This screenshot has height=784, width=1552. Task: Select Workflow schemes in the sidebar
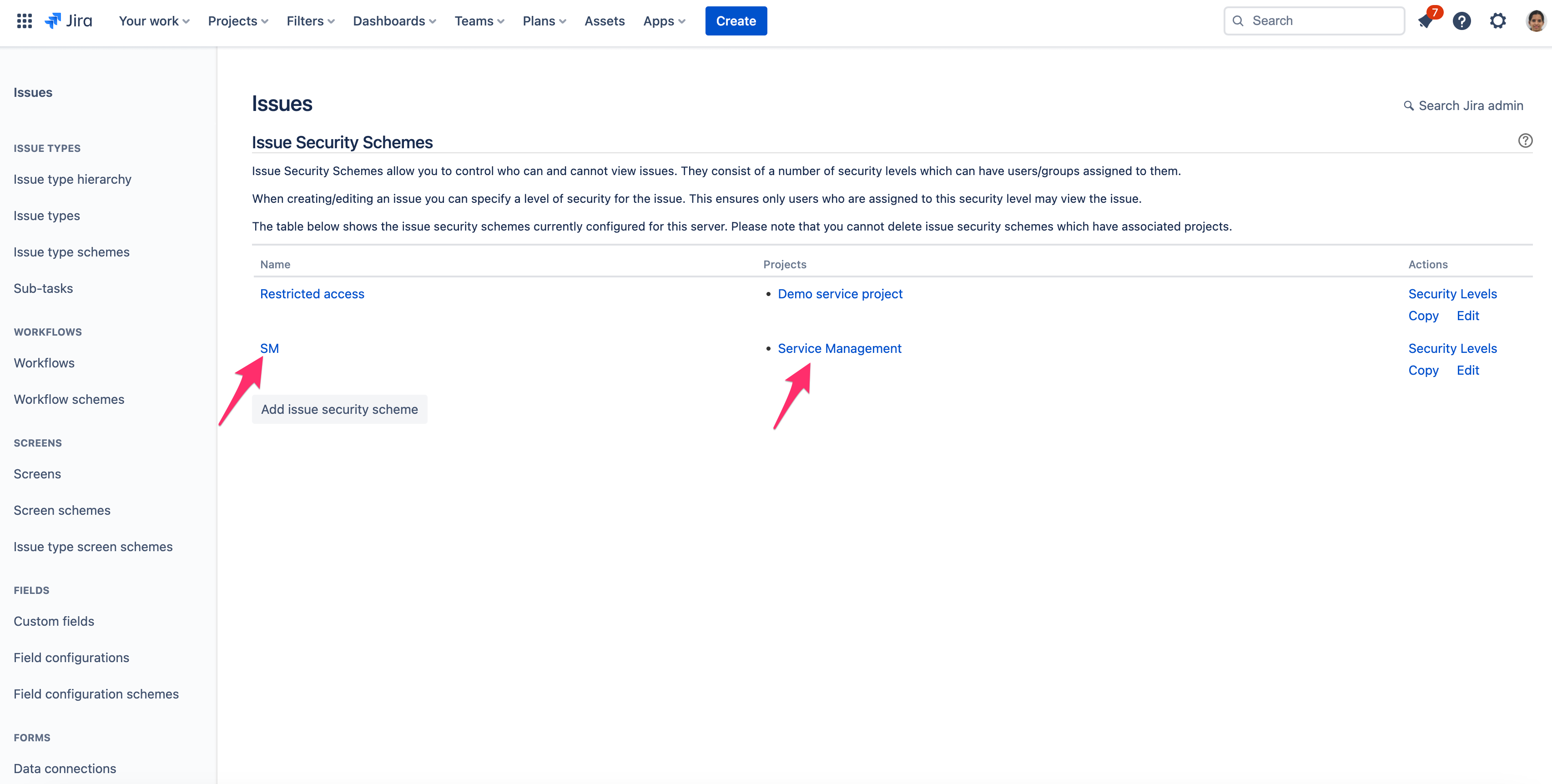coord(69,399)
